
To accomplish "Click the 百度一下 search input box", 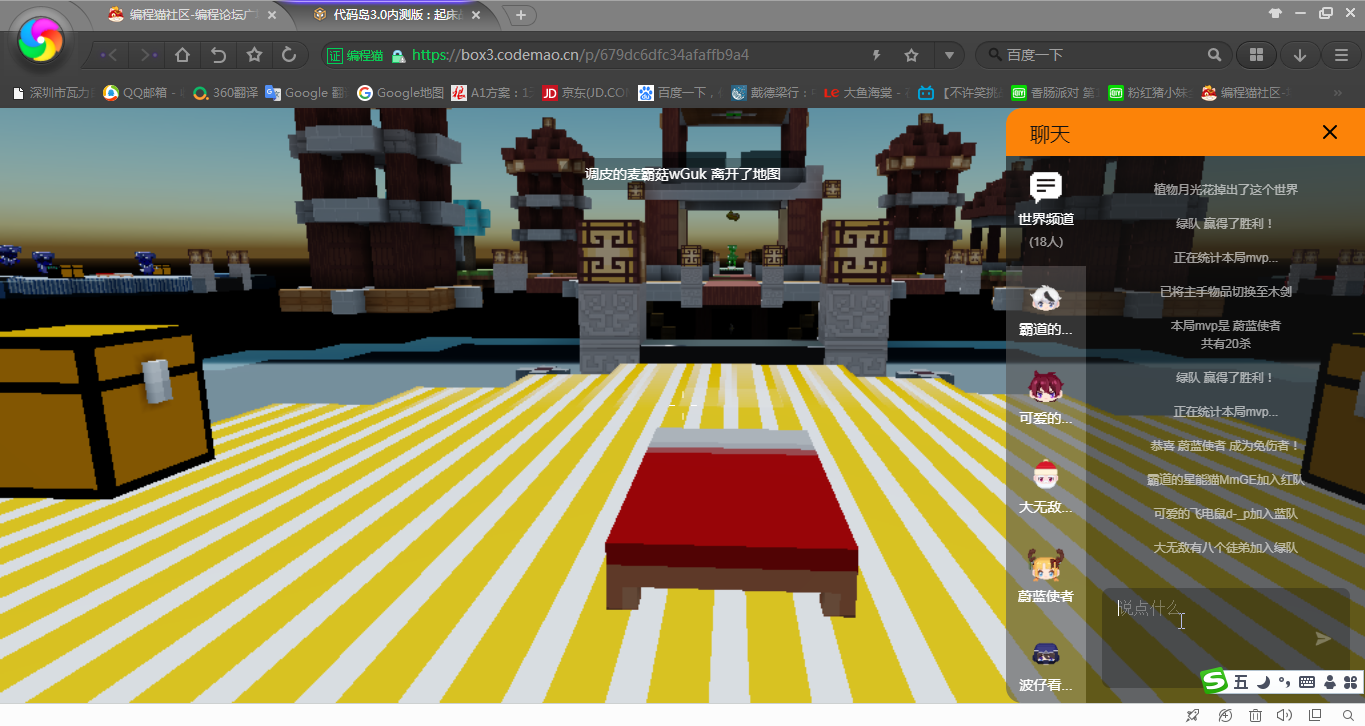I will pyautogui.click(x=1103, y=55).
